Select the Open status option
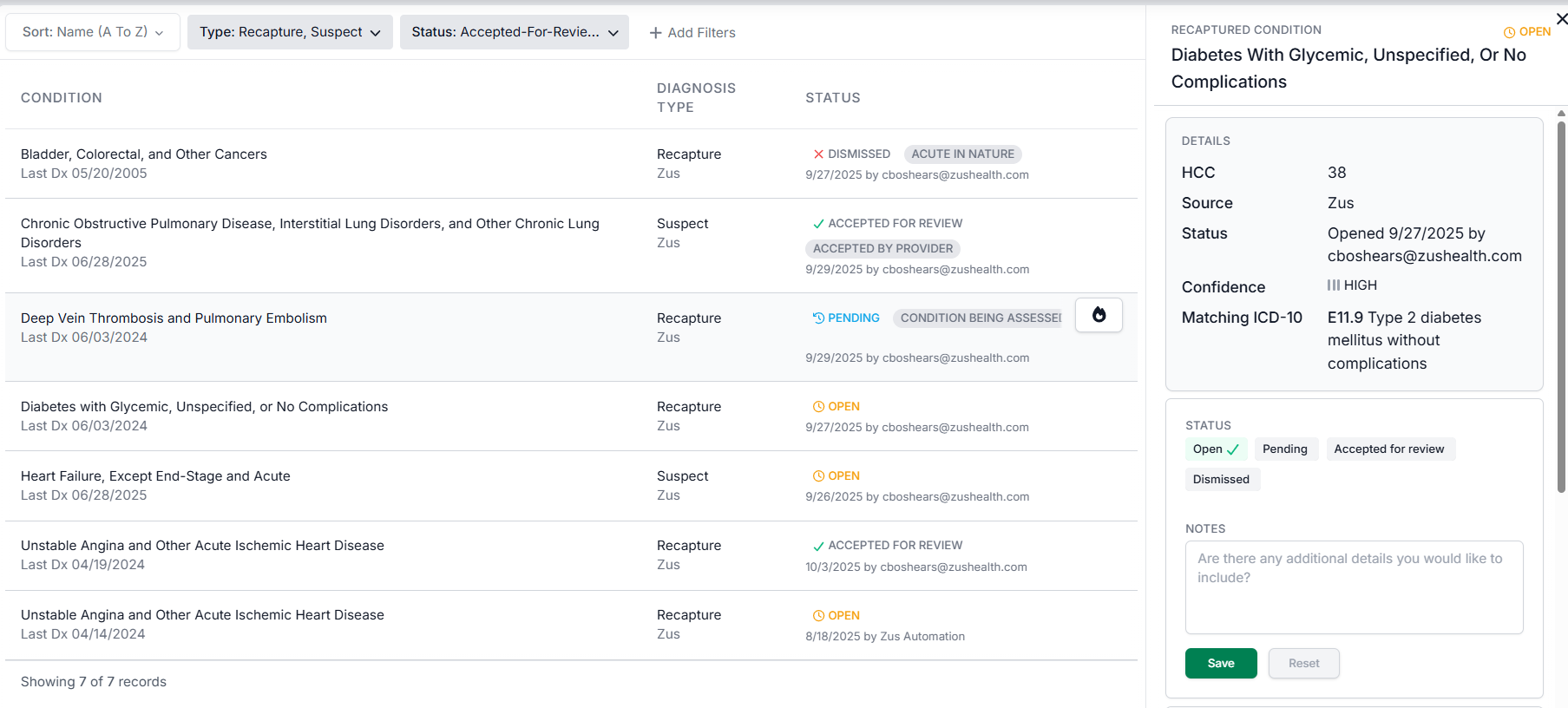The height and width of the screenshot is (708, 1568). tap(1216, 449)
